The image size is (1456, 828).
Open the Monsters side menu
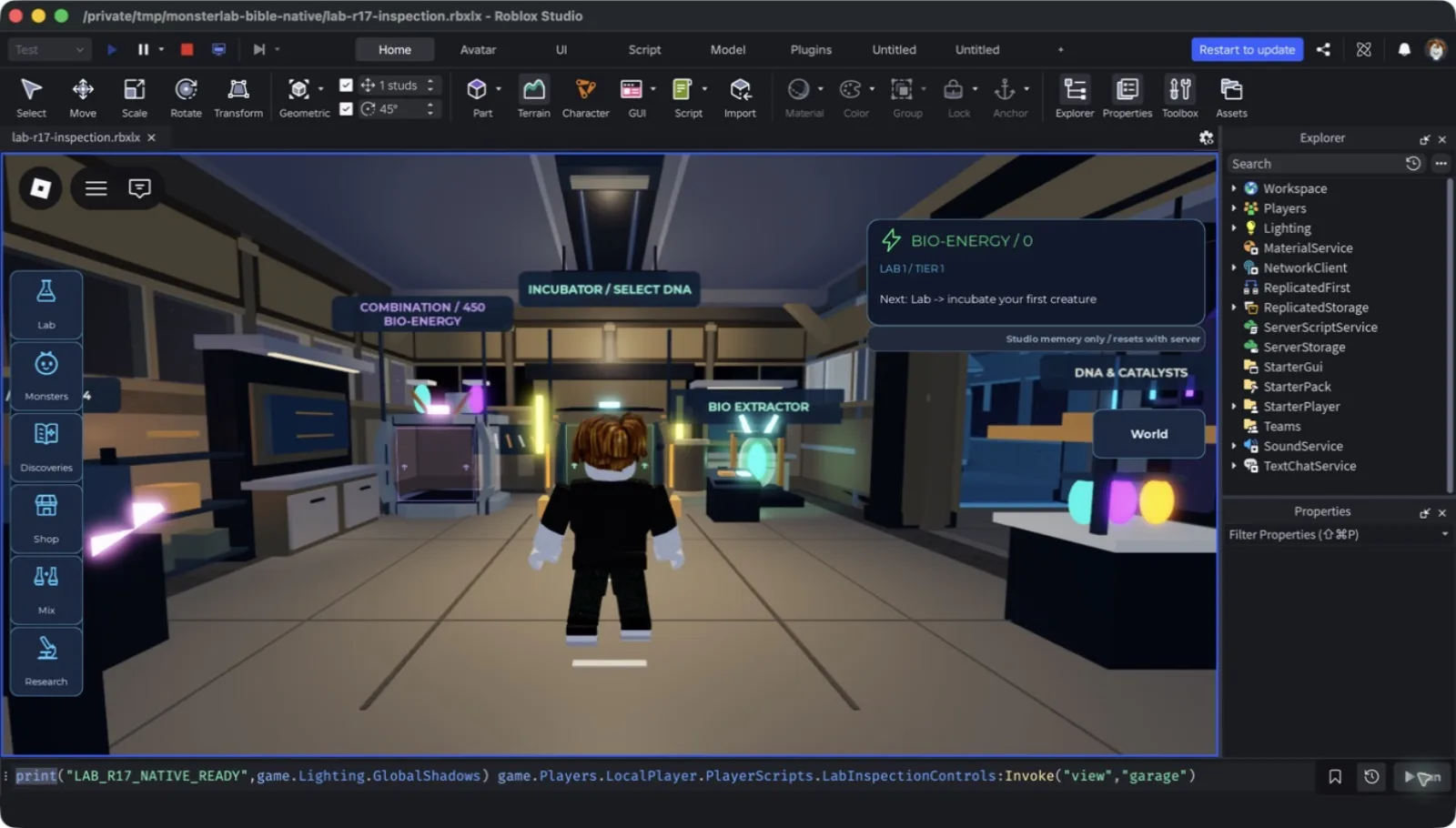pos(46,376)
